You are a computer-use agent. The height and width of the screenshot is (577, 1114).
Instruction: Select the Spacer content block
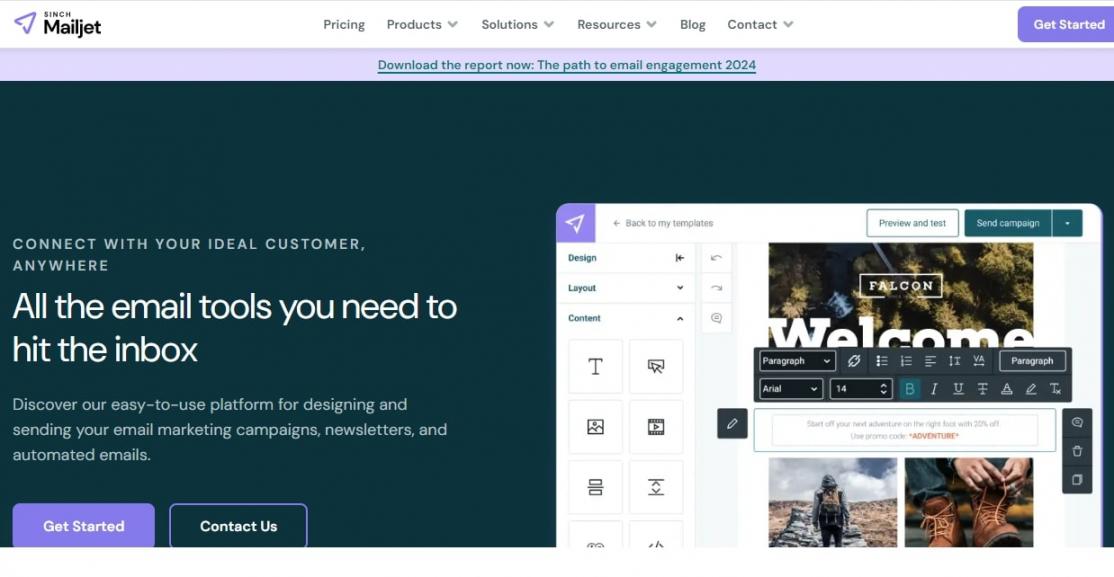point(656,487)
